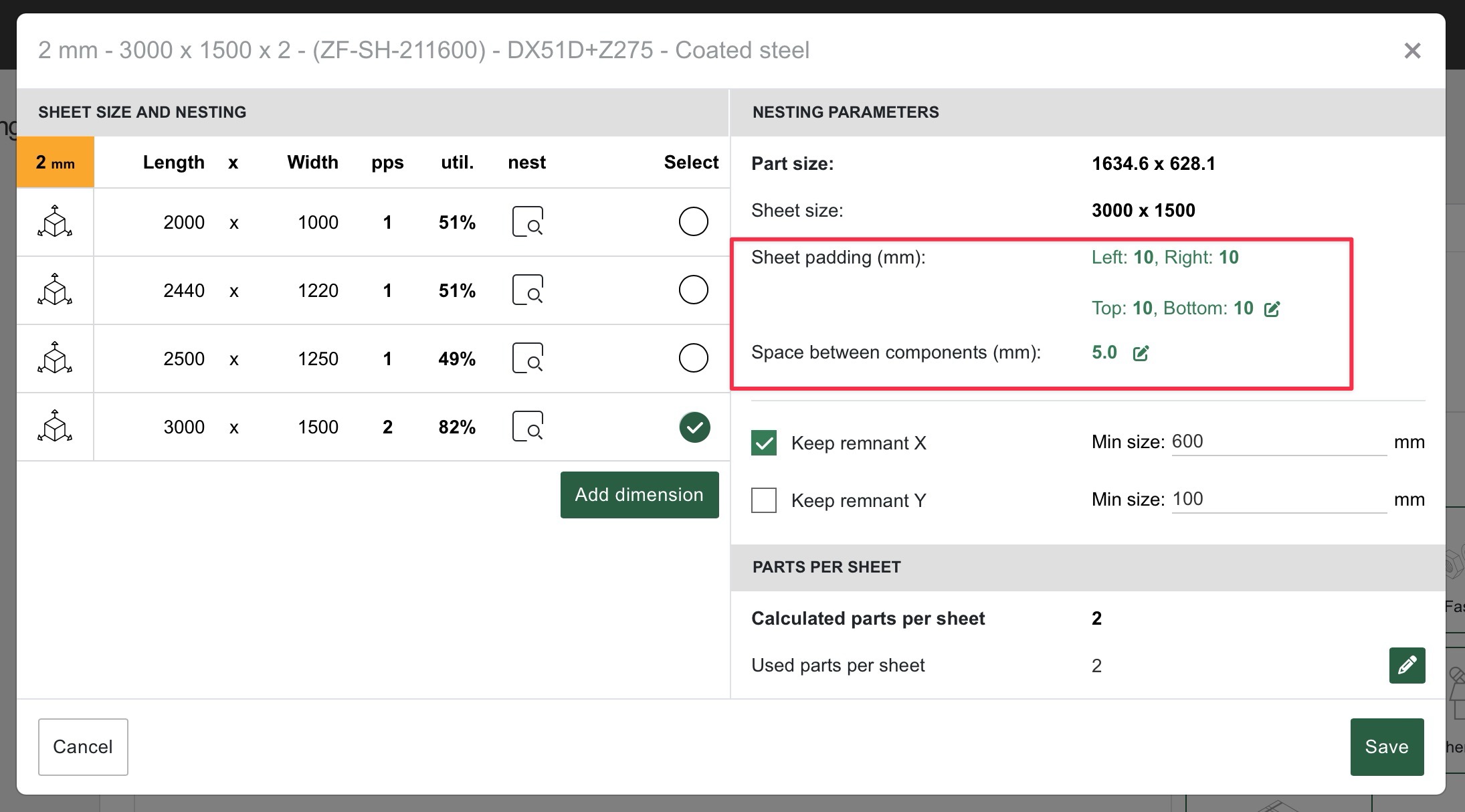The image size is (1465, 812).
Task: Uncheck Keep remnant X
Action: tap(764, 443)
